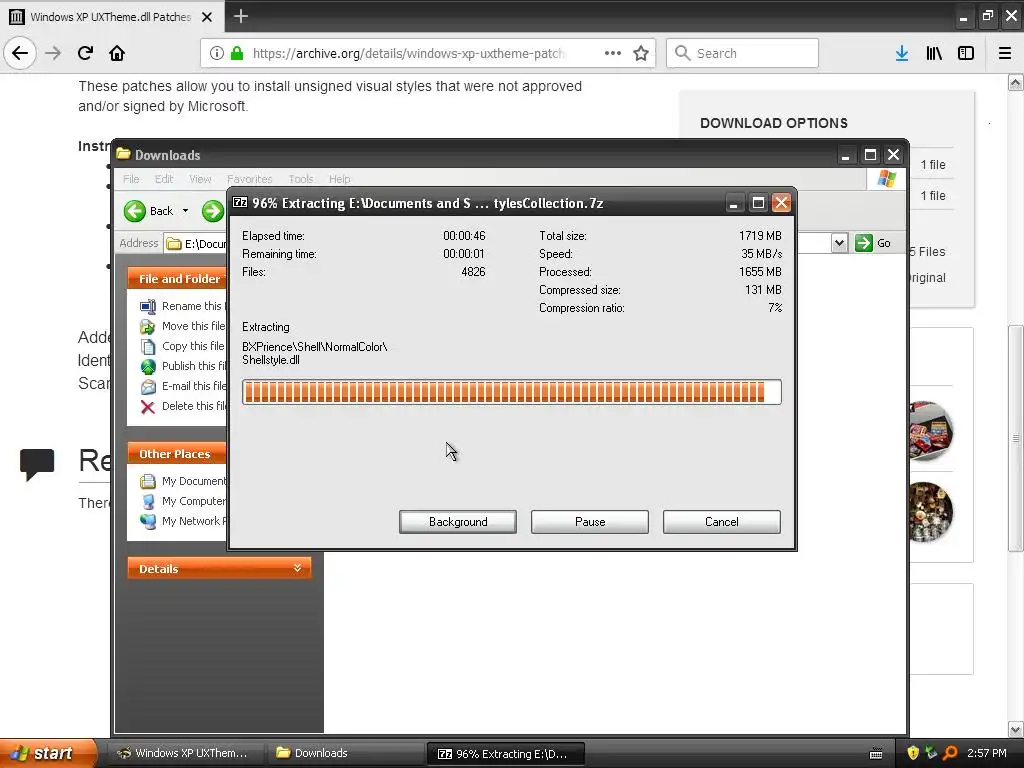The image size is (1024, 768).
Task: Open page actions three-dot menu
Action: 613,53
